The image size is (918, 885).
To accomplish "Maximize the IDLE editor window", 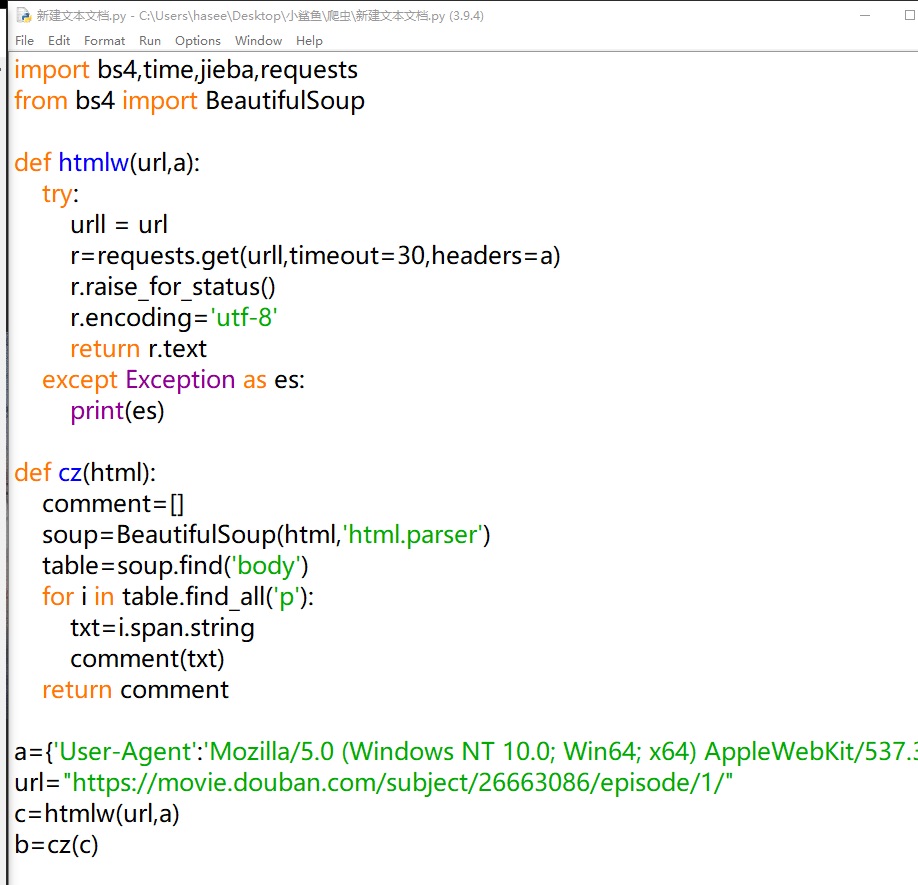I will 882,16.
